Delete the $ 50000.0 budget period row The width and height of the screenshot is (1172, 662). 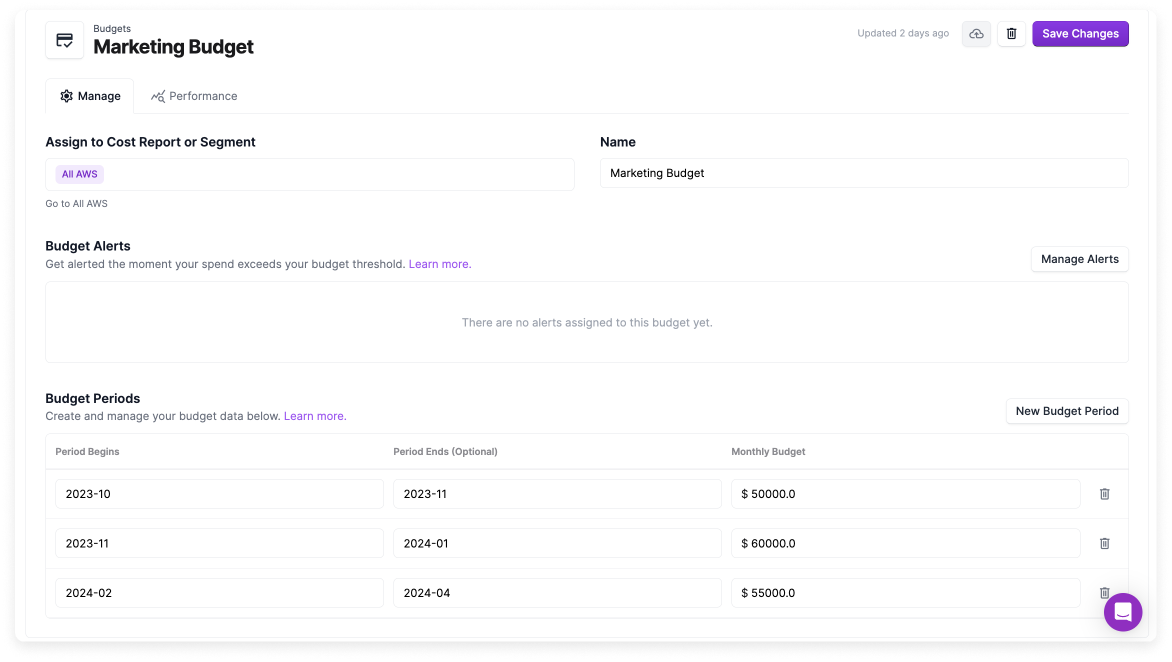coord(1105,494)
